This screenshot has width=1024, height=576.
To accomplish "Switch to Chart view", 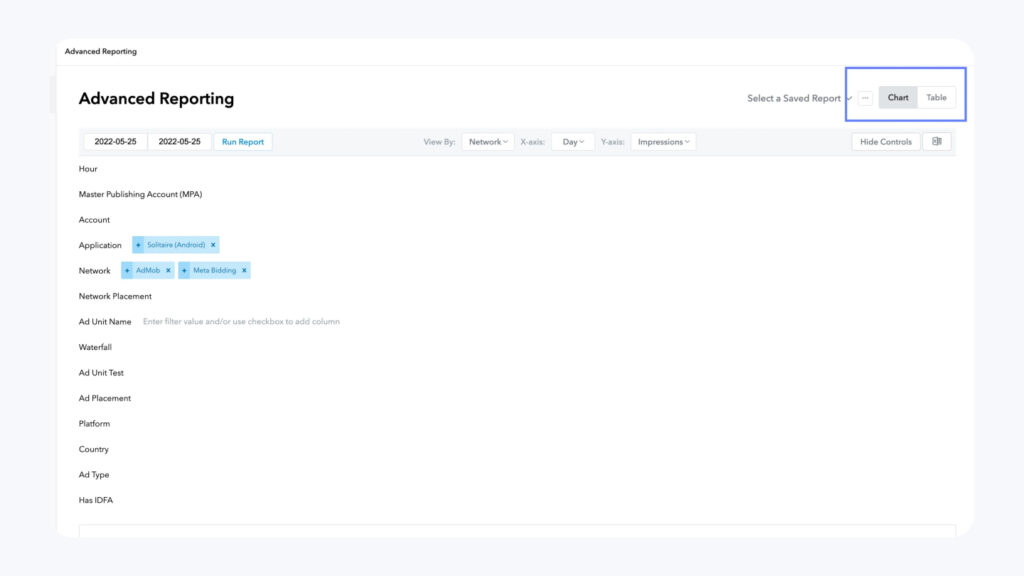I will pyautogui.click(x=898, y=98).
